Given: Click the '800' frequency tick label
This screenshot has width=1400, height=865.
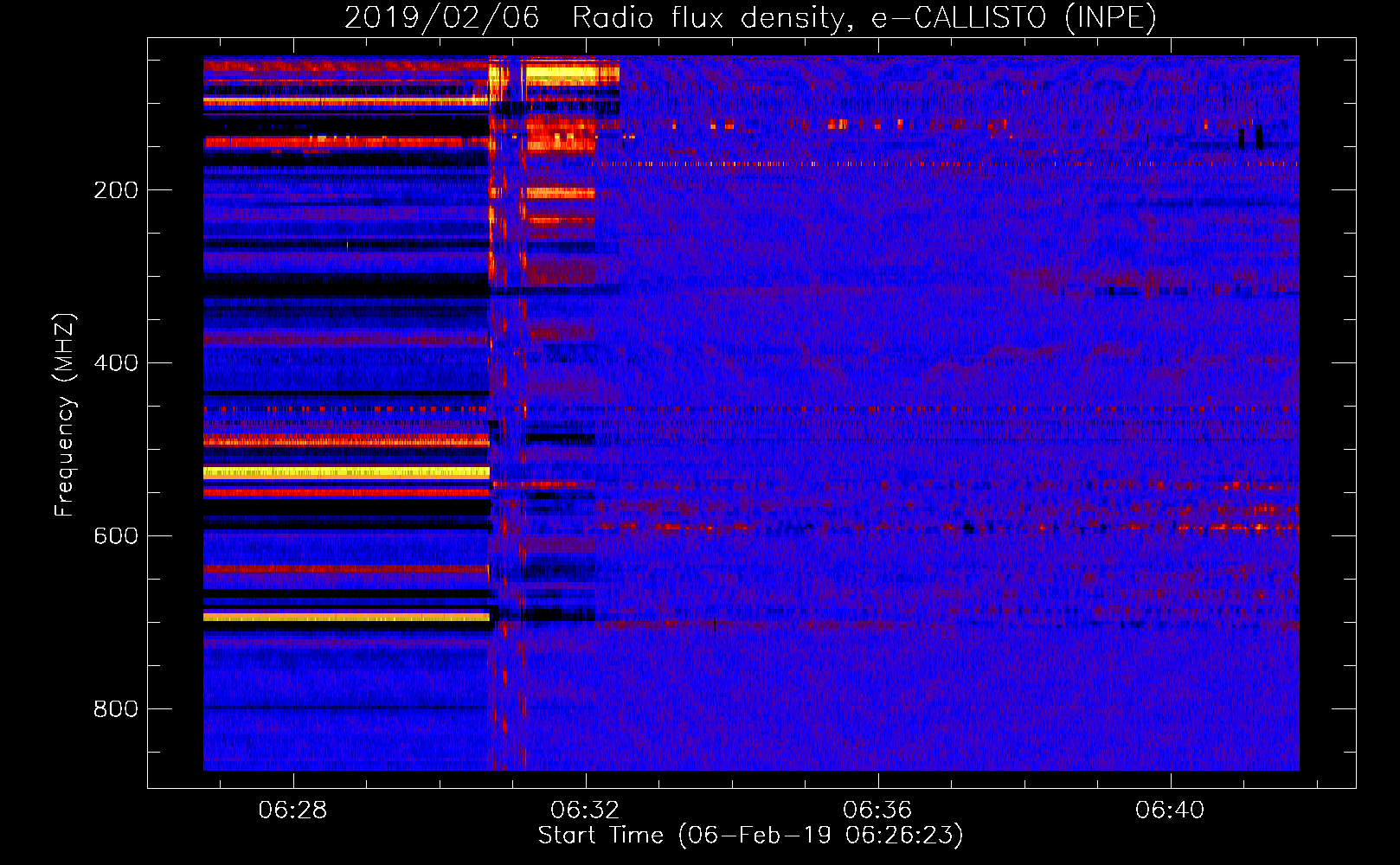Looking at the screenshot, I should [116, 709].
